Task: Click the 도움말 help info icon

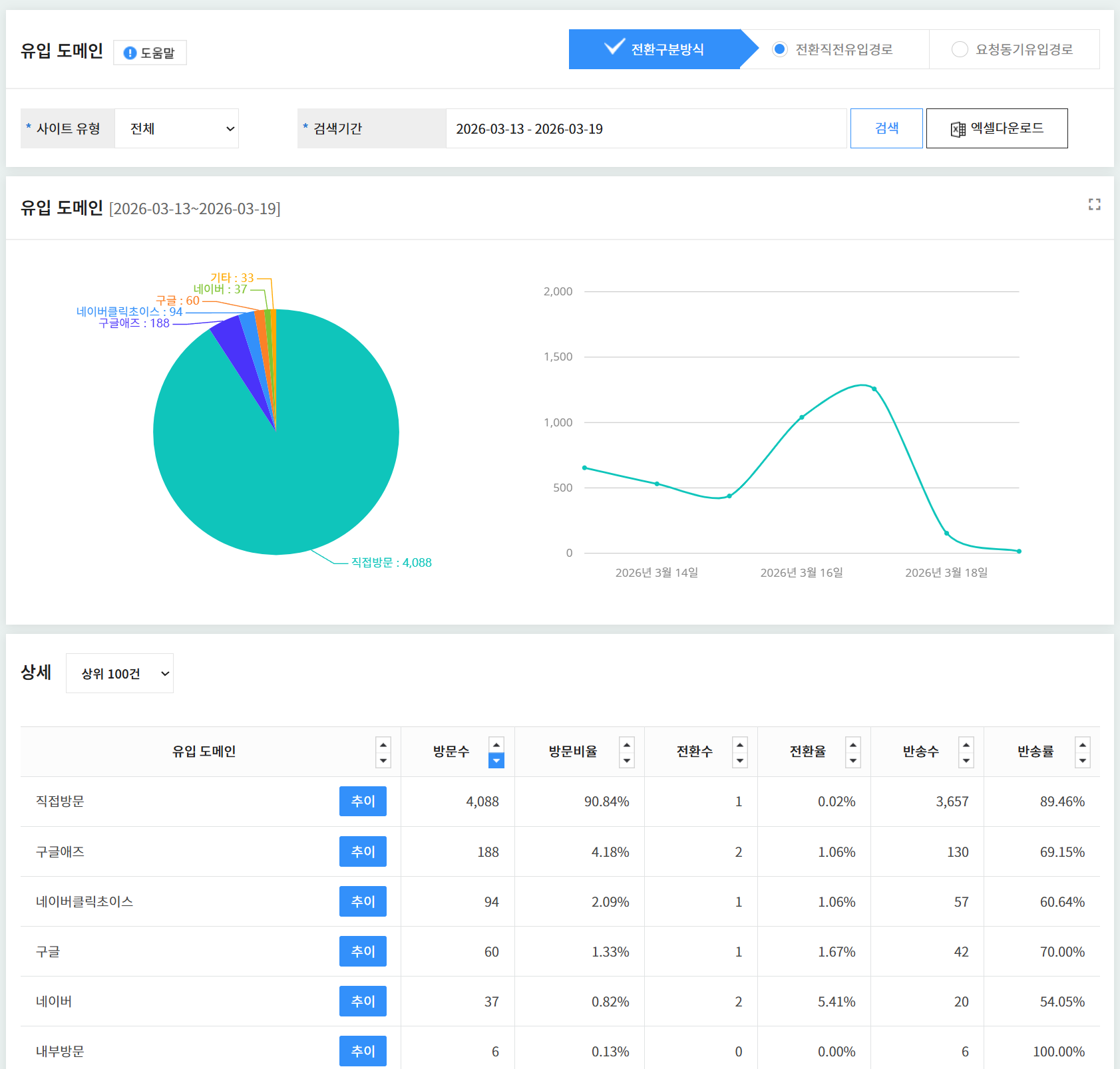Action: [x=130, y=53]
